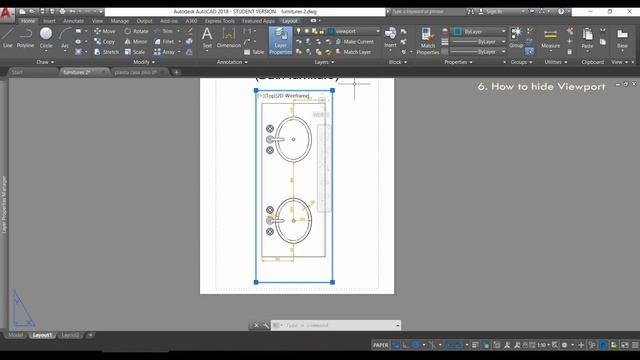Open the Insert ribbon tab

tap(49, 21)
